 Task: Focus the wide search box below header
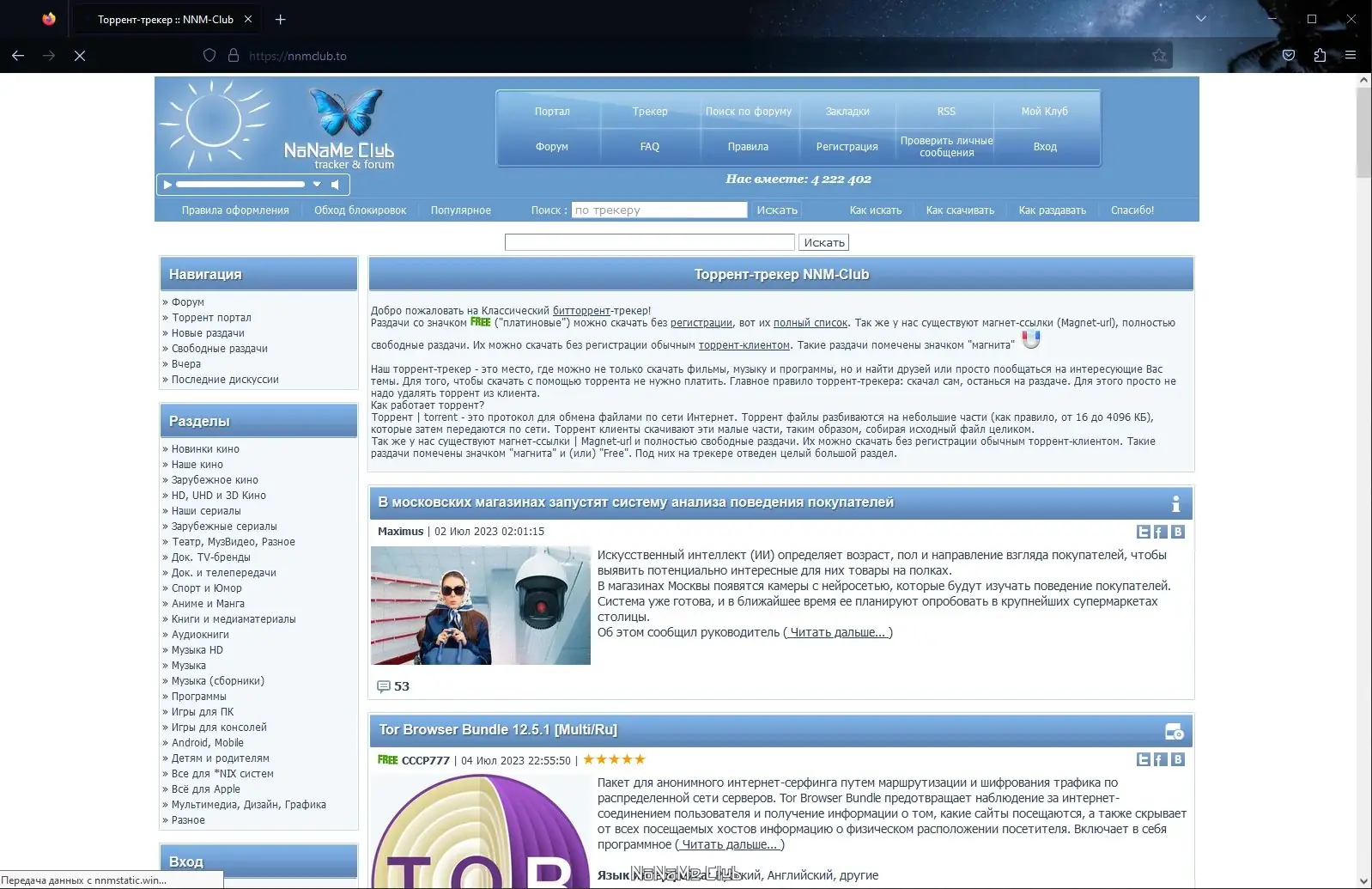(650, 242)
